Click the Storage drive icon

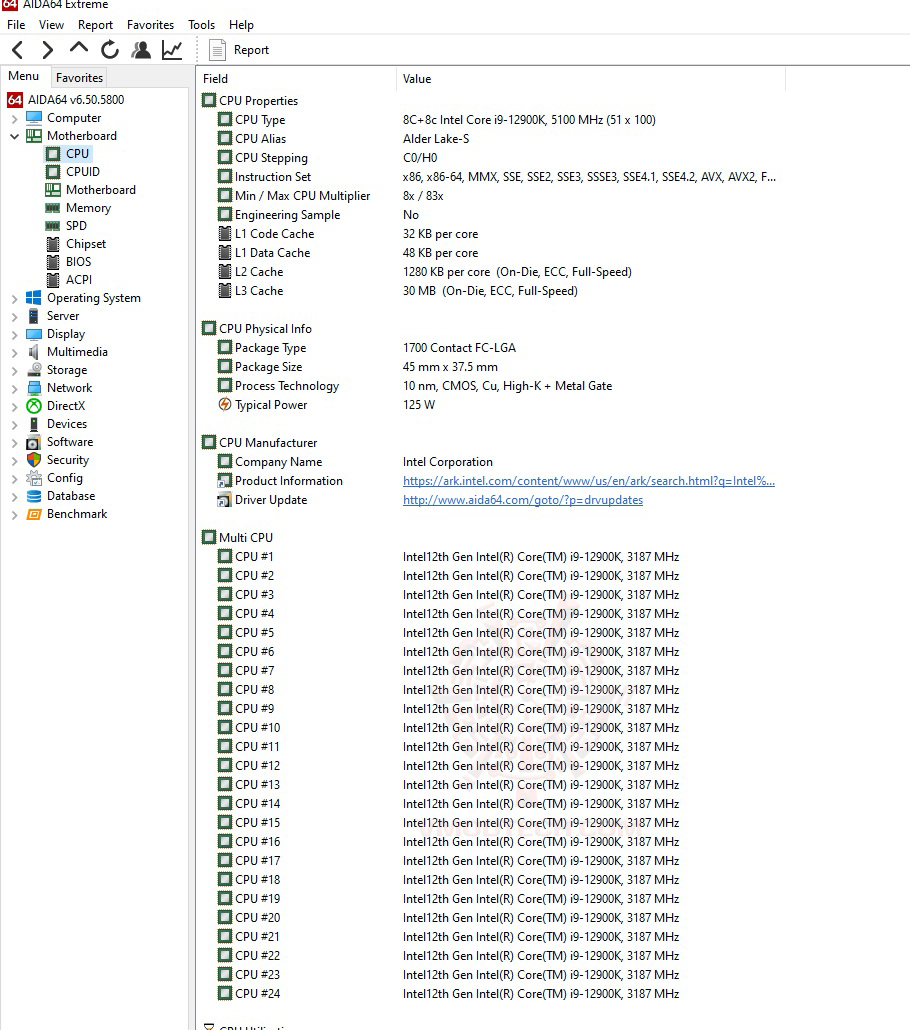[34, 370]
